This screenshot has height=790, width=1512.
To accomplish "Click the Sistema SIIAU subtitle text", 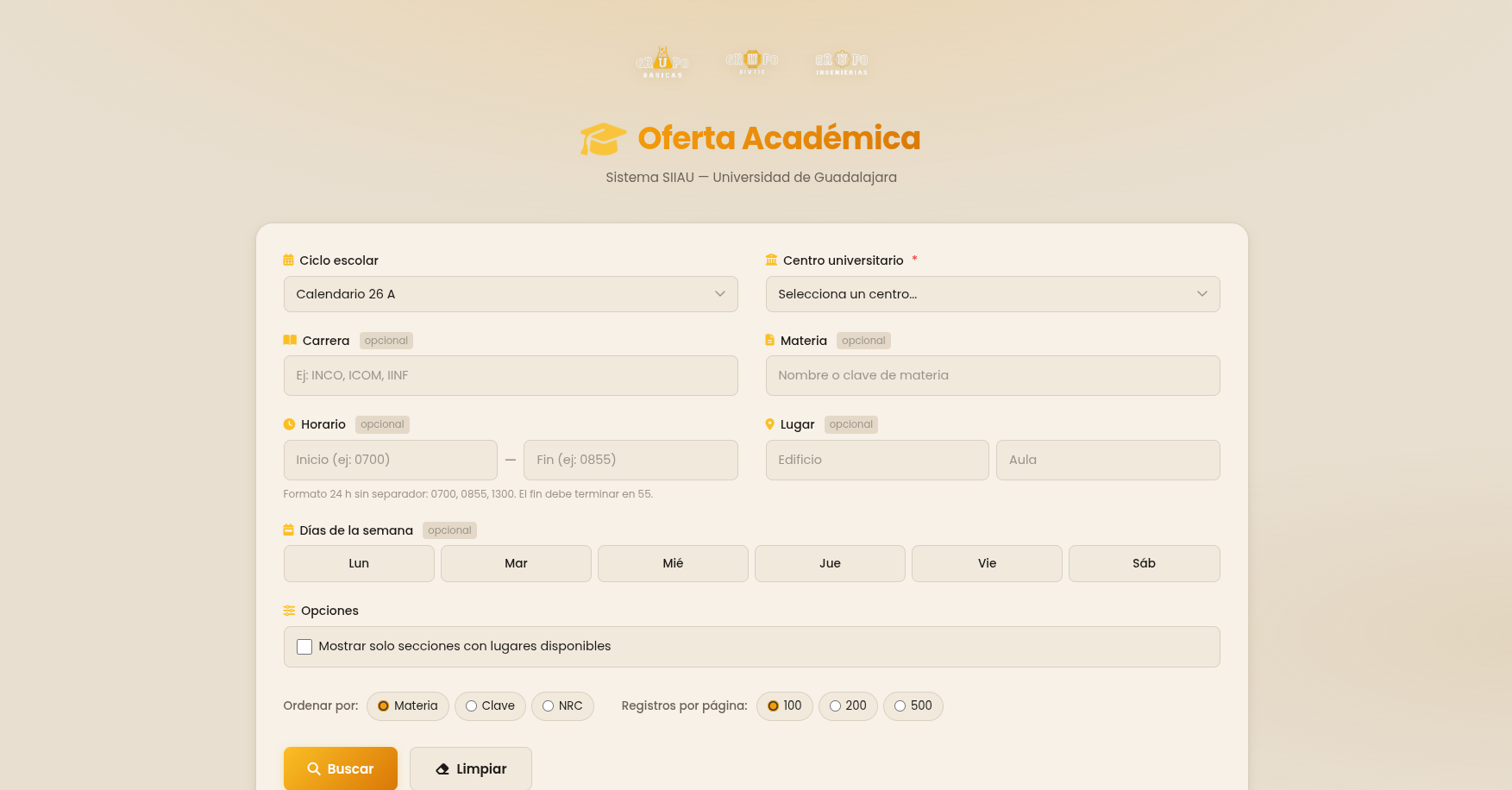I will point(751,177).
